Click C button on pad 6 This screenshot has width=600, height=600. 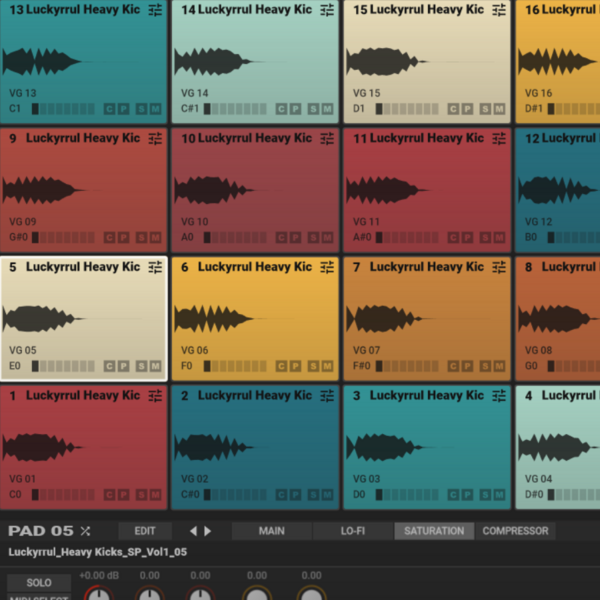pyautogui.click(x=281, y=366)
